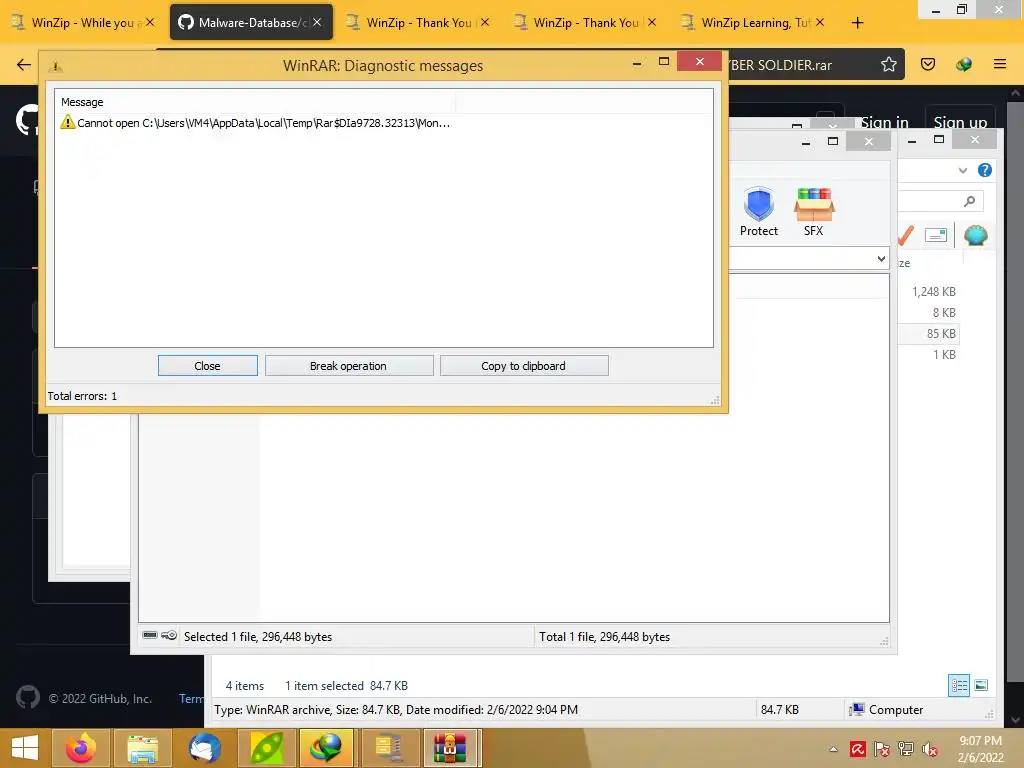
Task: Open WinZip from the taskbar
Action: coord(389,748)
